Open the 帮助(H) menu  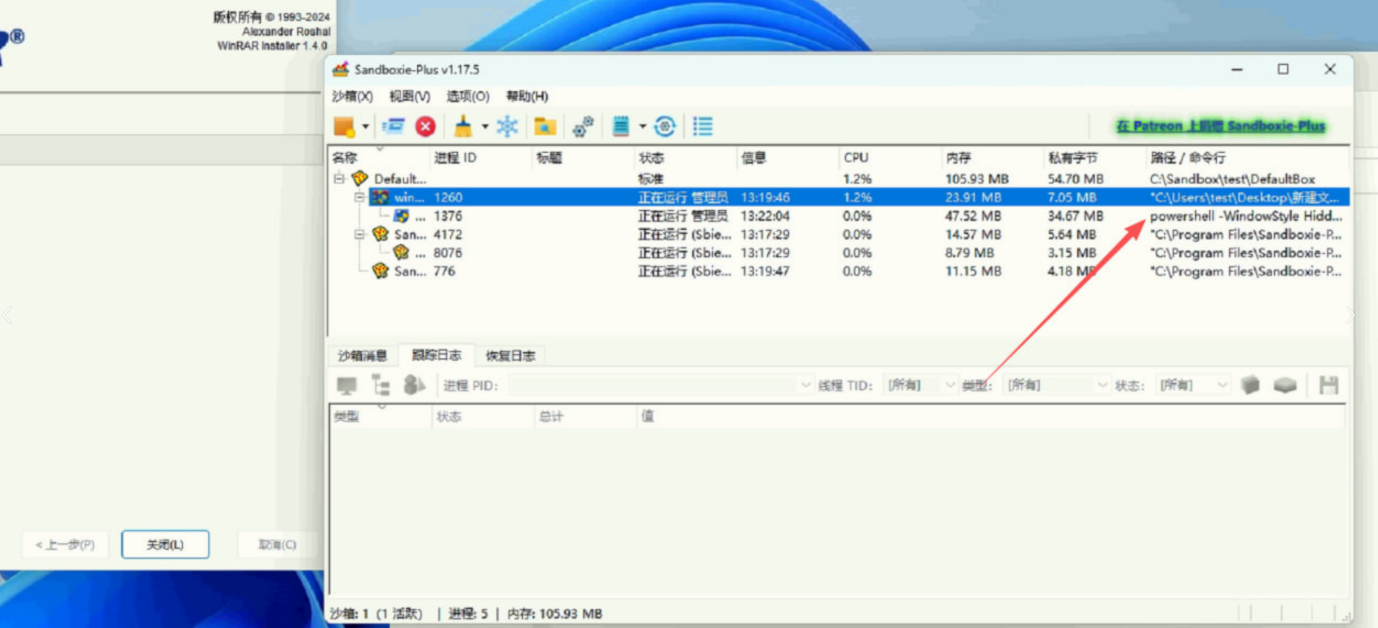527,96
